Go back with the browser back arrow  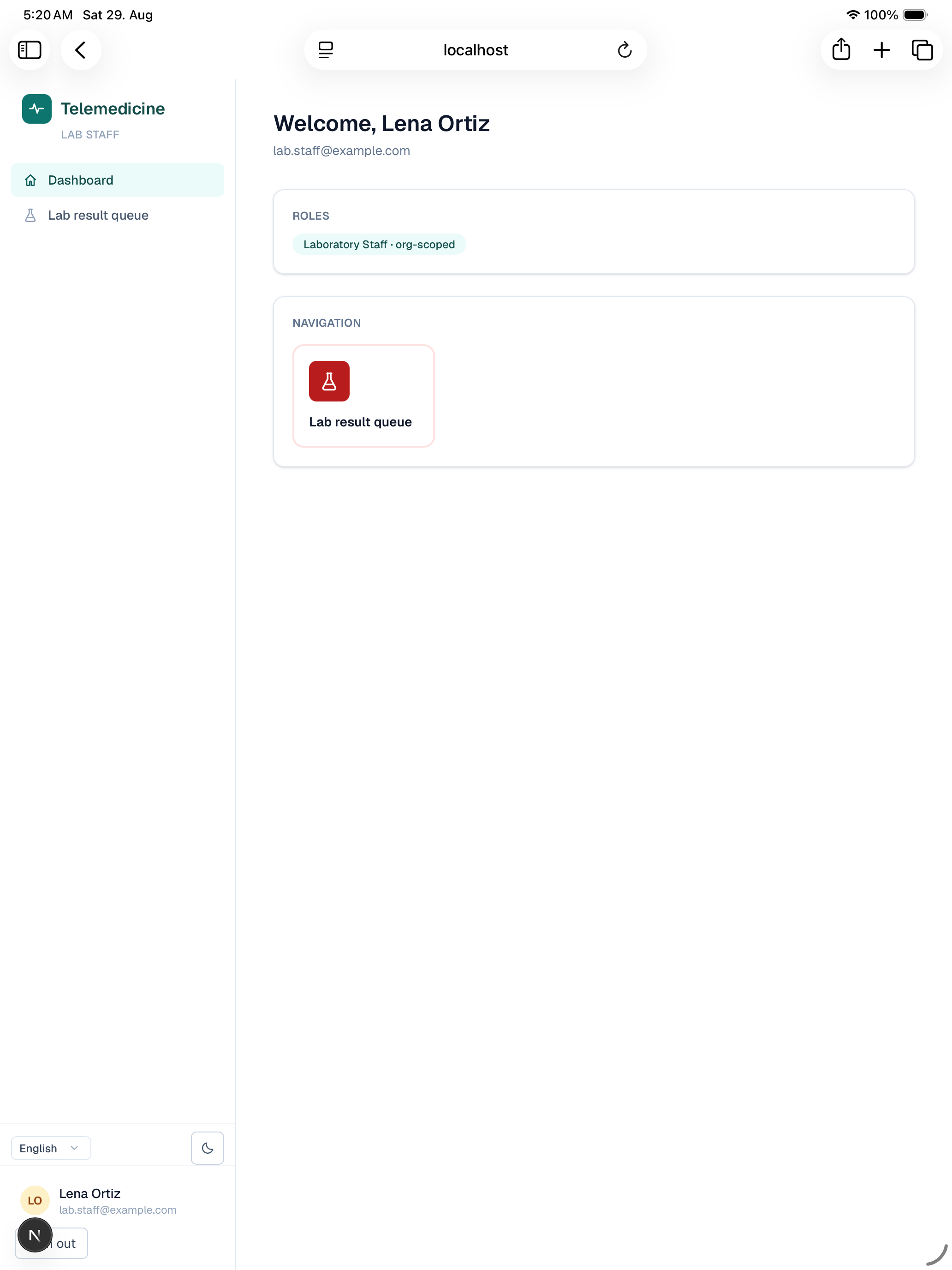pyautogui.click(x=81, y=50)
